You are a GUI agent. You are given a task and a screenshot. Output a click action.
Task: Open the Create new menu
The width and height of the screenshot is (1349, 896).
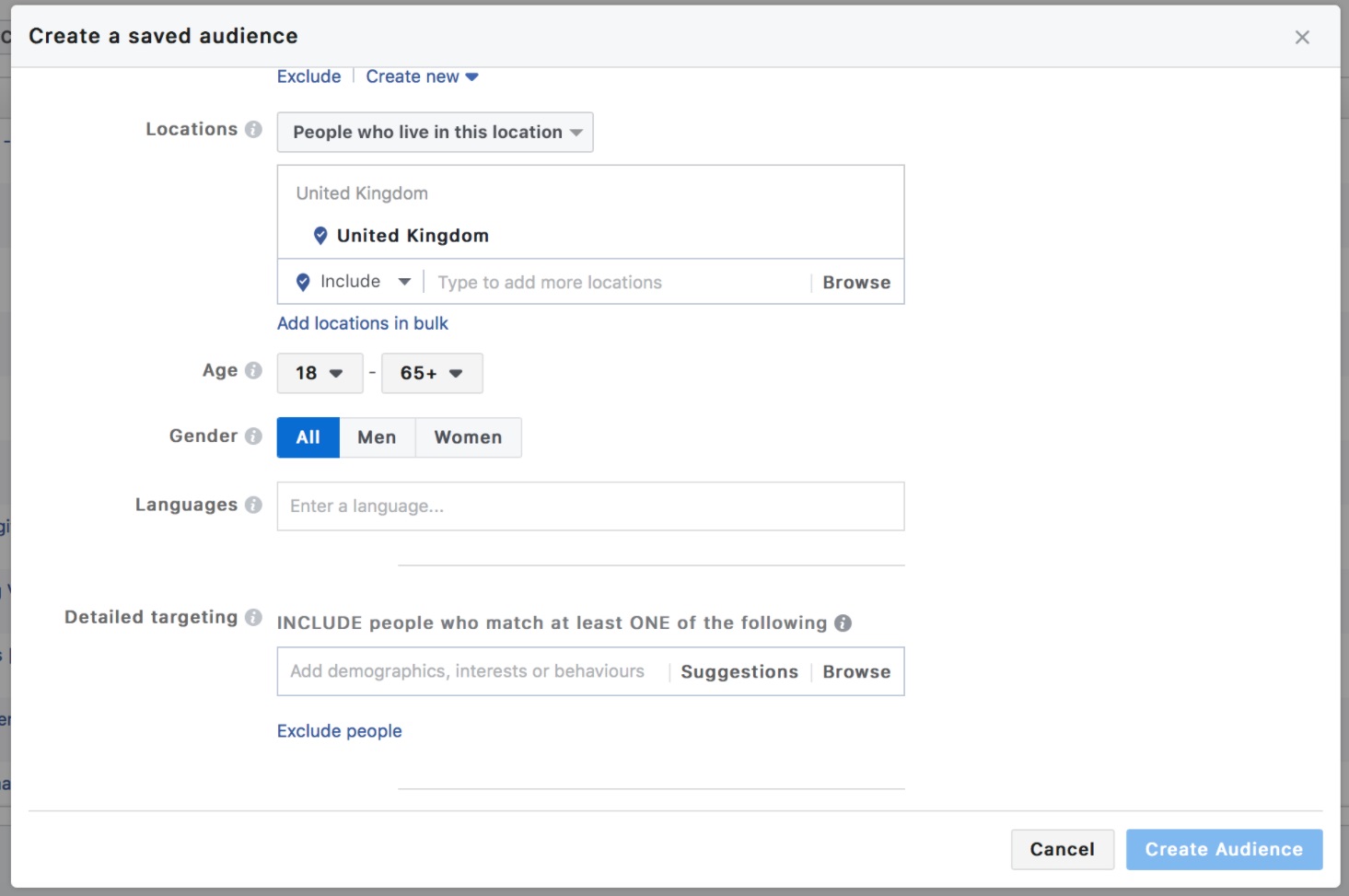pos(422,76)
